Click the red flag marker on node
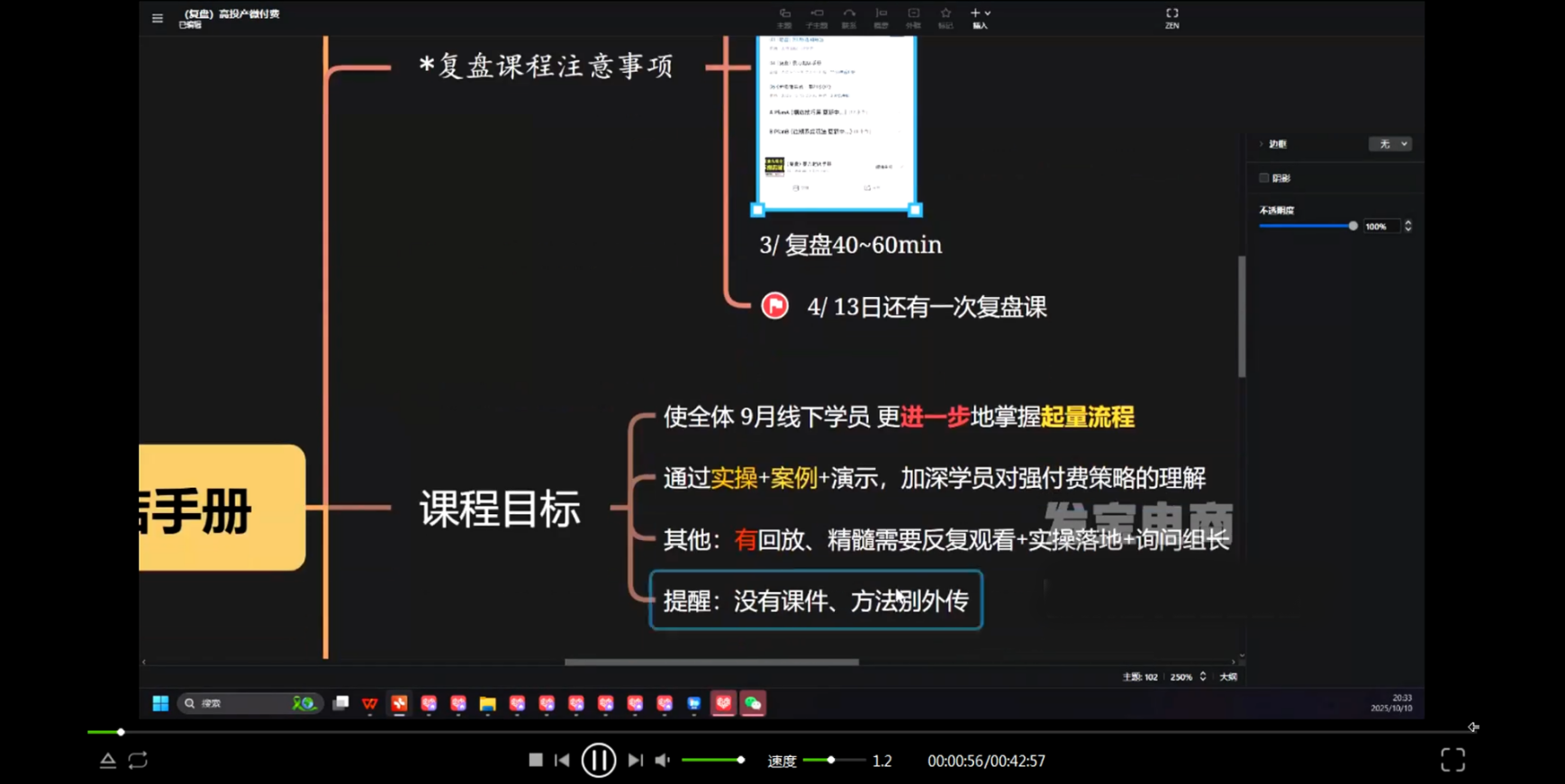 tap(774, 306)
